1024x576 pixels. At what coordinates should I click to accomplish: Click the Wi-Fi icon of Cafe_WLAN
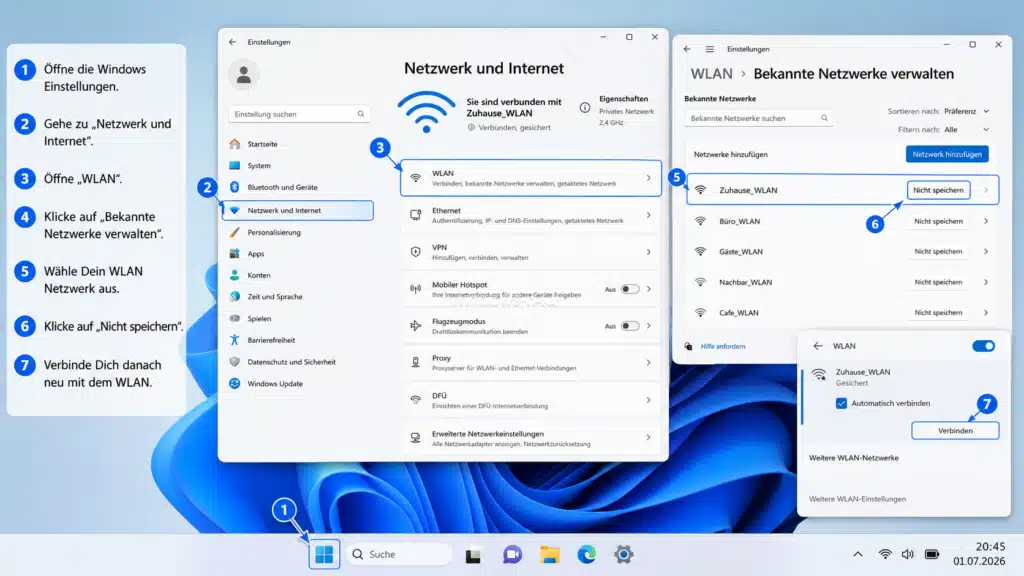click(x=700, y=312)
